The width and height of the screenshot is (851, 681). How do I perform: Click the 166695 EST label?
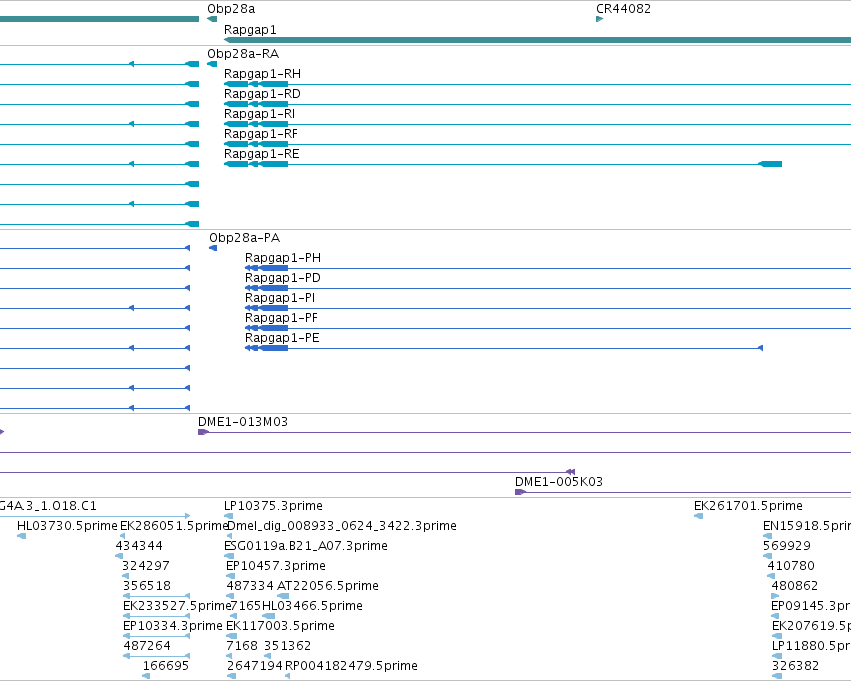(166, 666)
